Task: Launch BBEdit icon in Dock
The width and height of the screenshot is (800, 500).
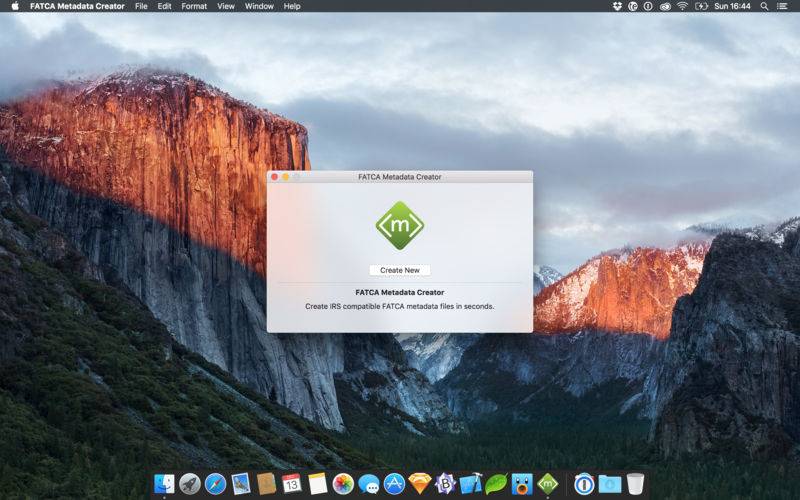Action: pyautogui.click(x=445, y=484)
